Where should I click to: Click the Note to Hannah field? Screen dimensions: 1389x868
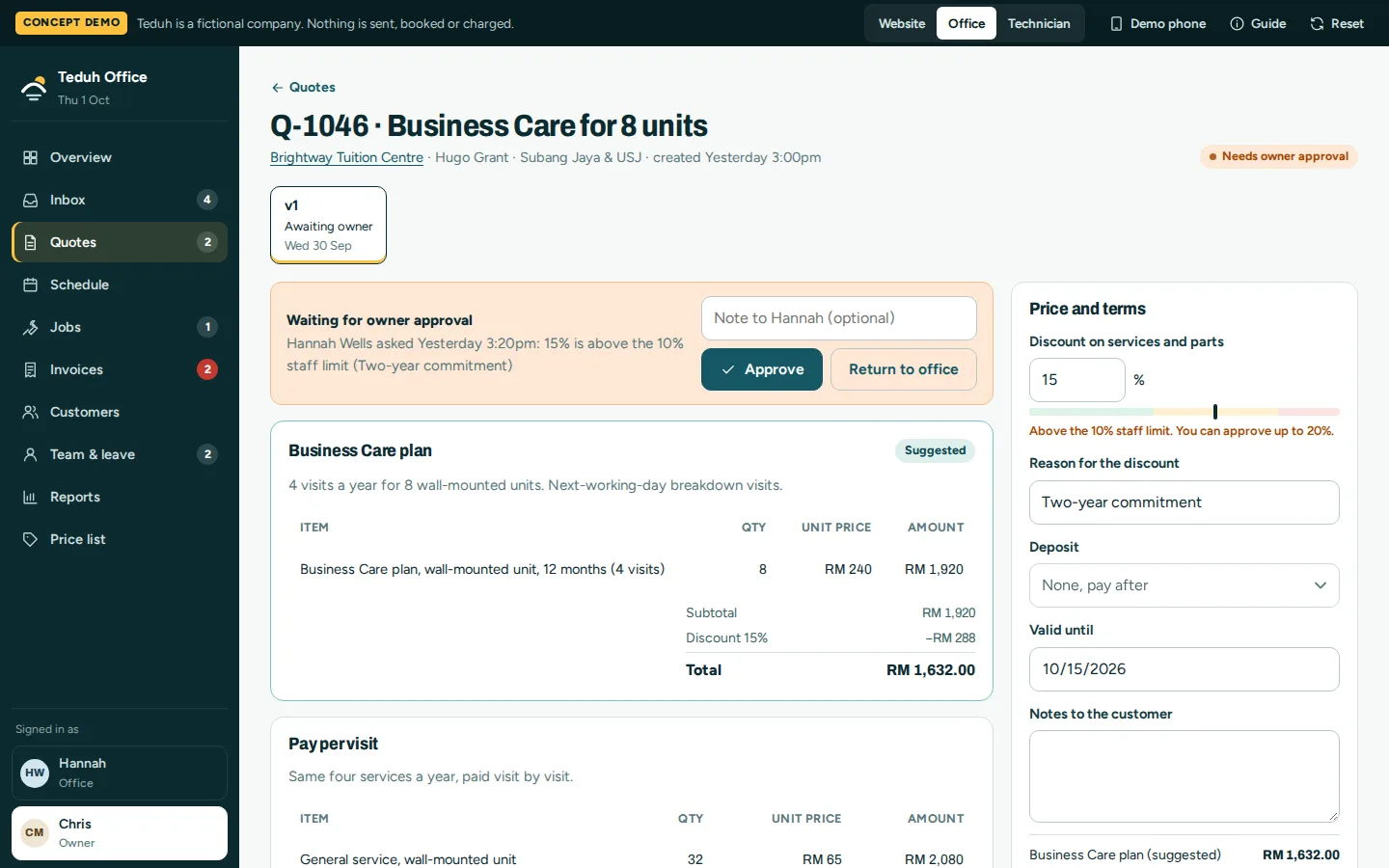[839, 318]
